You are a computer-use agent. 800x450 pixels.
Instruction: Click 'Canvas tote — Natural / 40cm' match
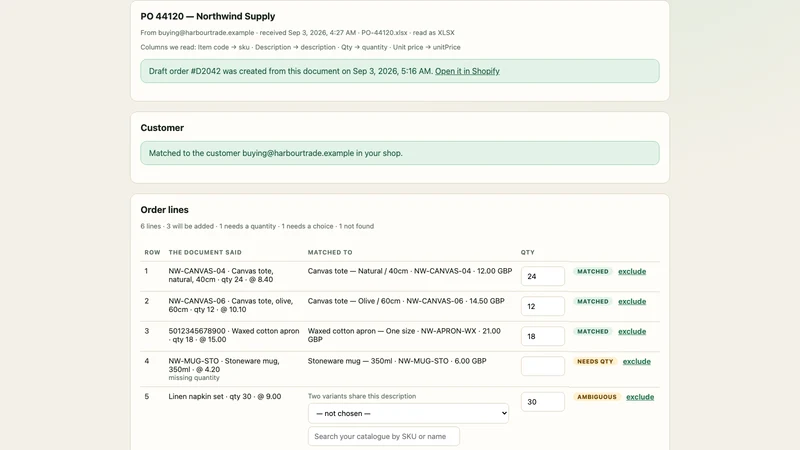point(410,271)
